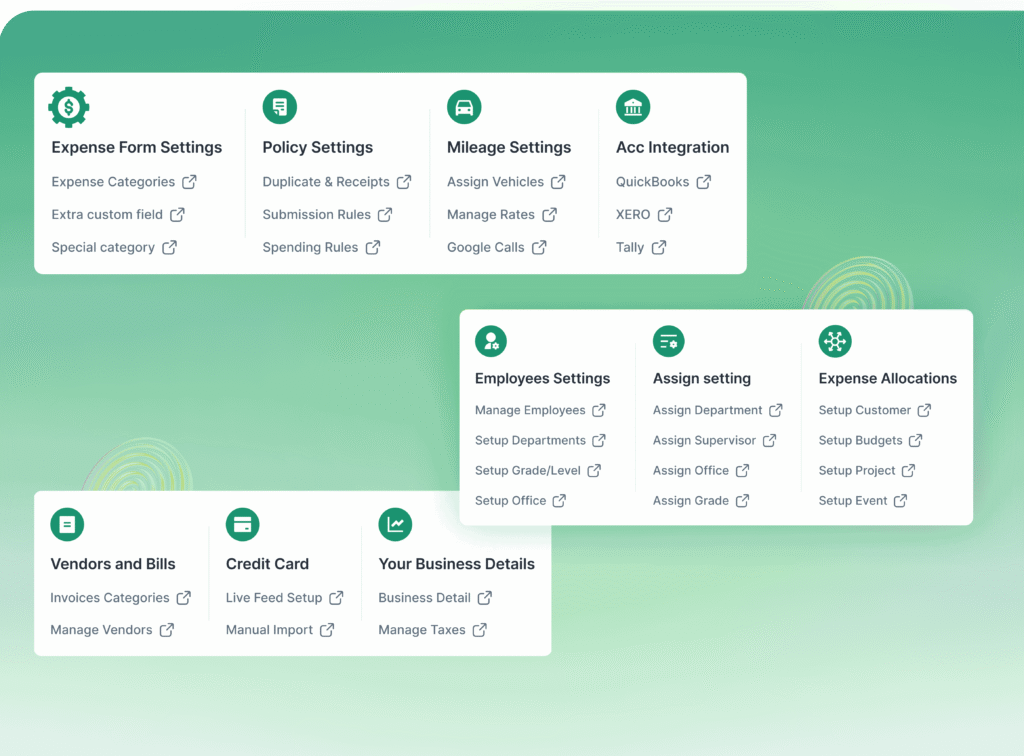Click the Vendors and Bills icon
Screen dimensions: 1024x756
click(x=67, y=524)
